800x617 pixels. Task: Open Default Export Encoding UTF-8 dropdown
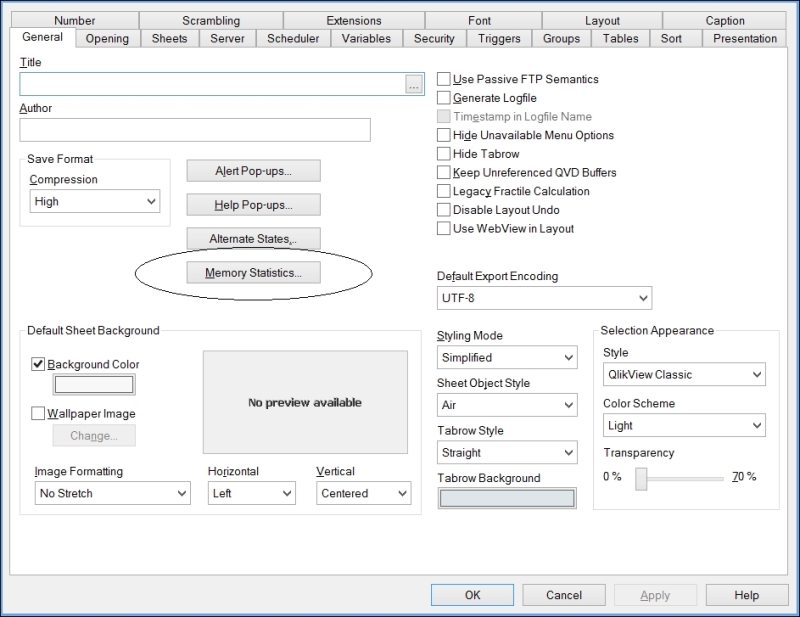(x=544, y=298)
